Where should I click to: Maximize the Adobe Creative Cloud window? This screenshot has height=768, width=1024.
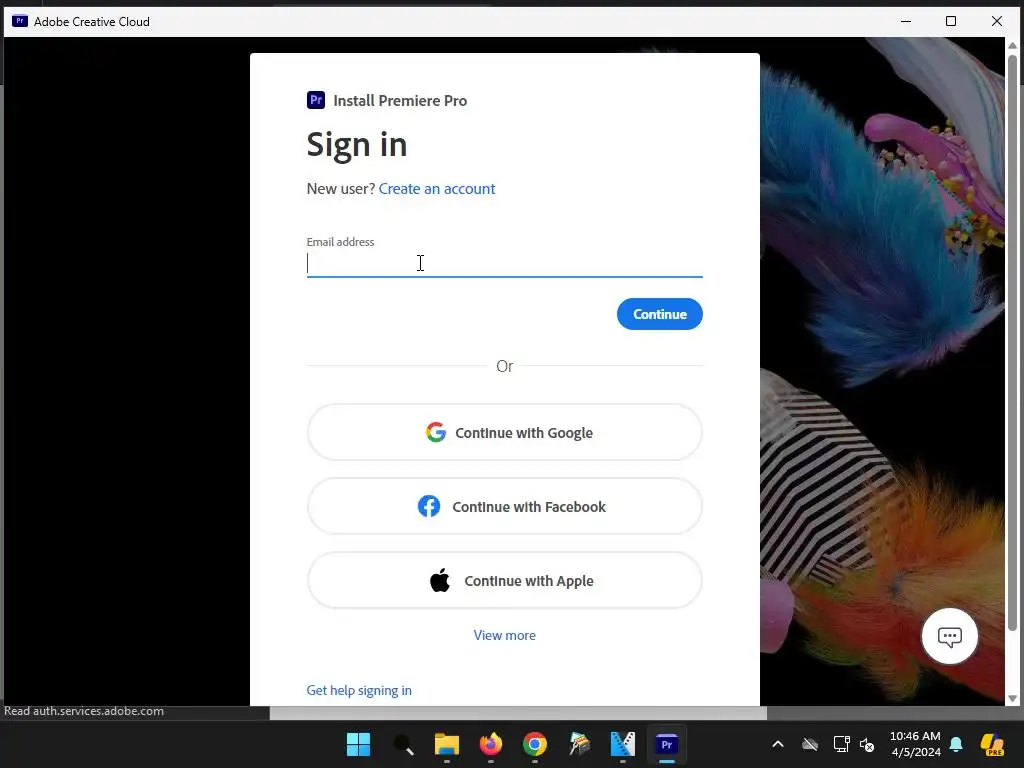point(951,22)
